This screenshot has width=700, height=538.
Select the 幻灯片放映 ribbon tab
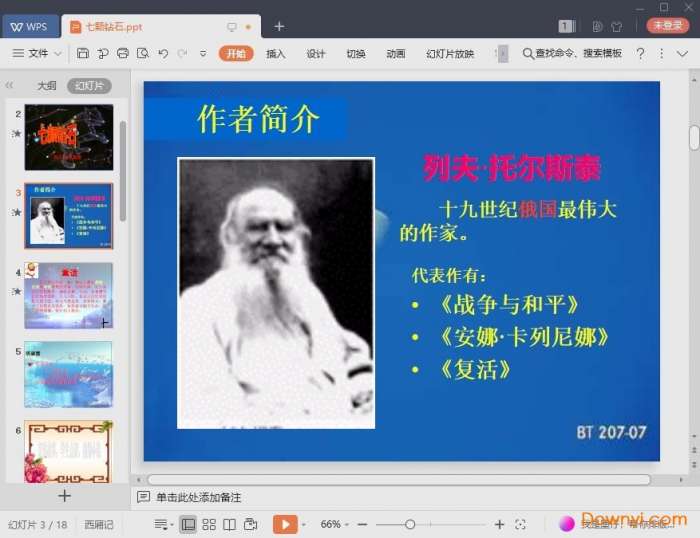click(450, 54)
